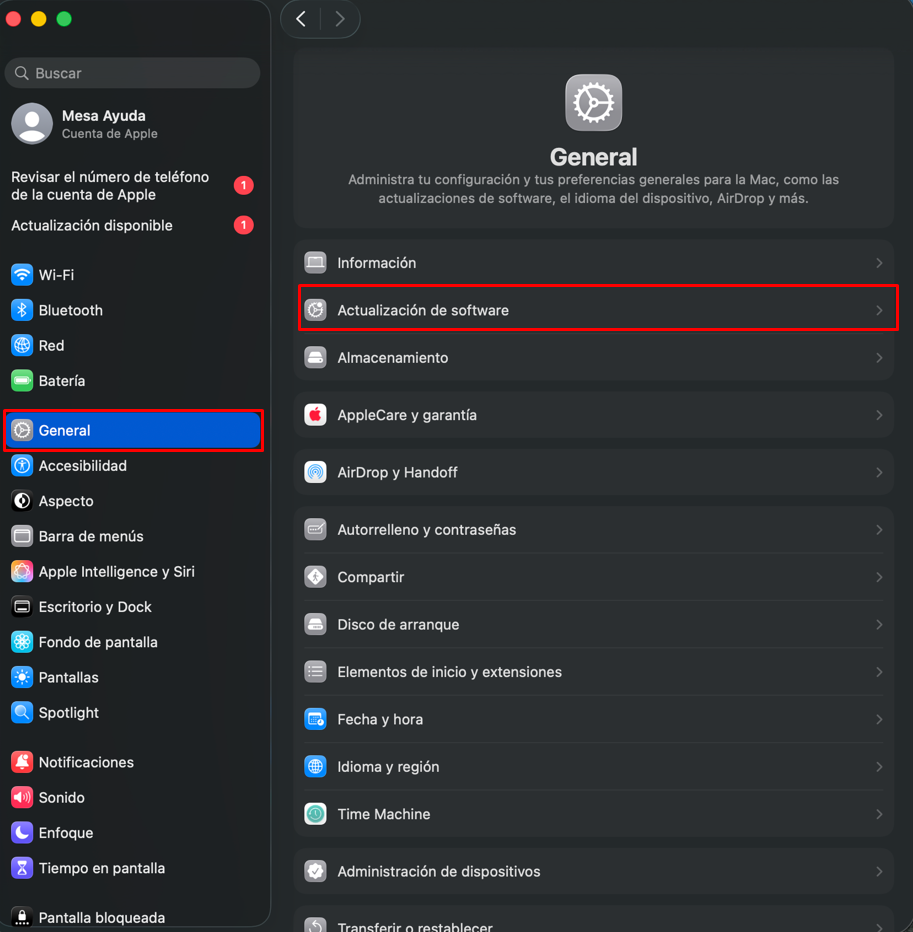913x932 pixels.
Task: Open Bluetooth settings via its icon
Action: (x=22, y=310)
